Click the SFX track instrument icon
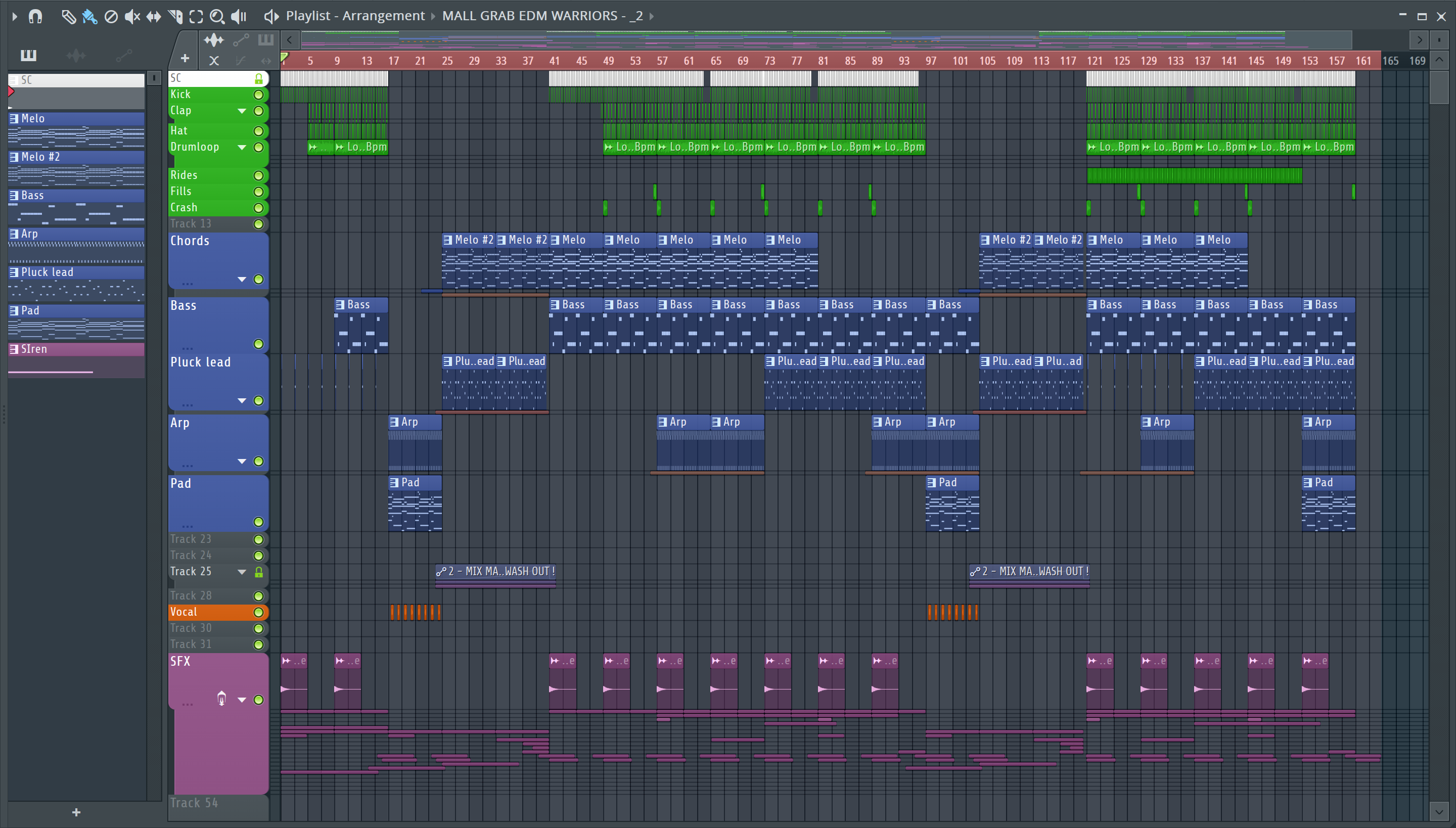 tap(222, 699)
